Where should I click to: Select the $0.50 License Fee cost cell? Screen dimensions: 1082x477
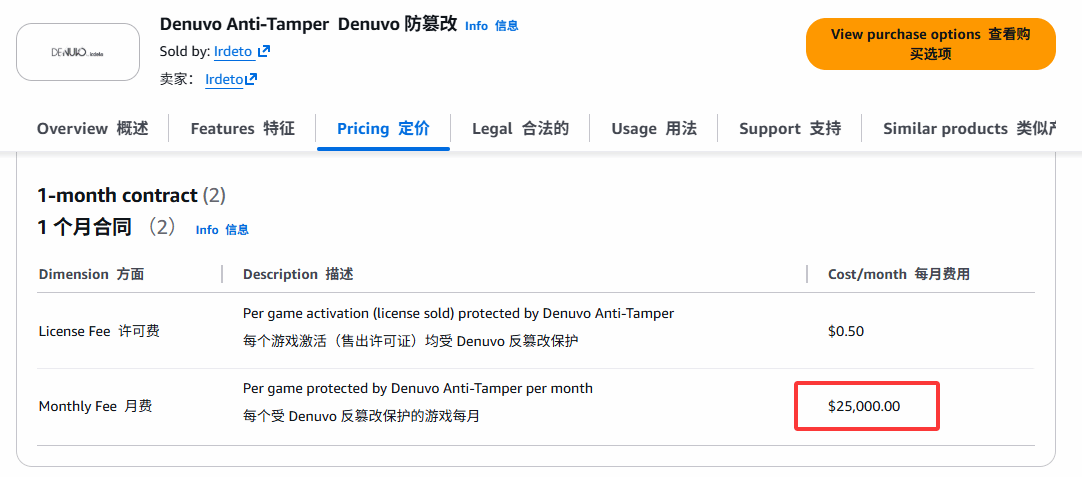(x=846, y=331)
